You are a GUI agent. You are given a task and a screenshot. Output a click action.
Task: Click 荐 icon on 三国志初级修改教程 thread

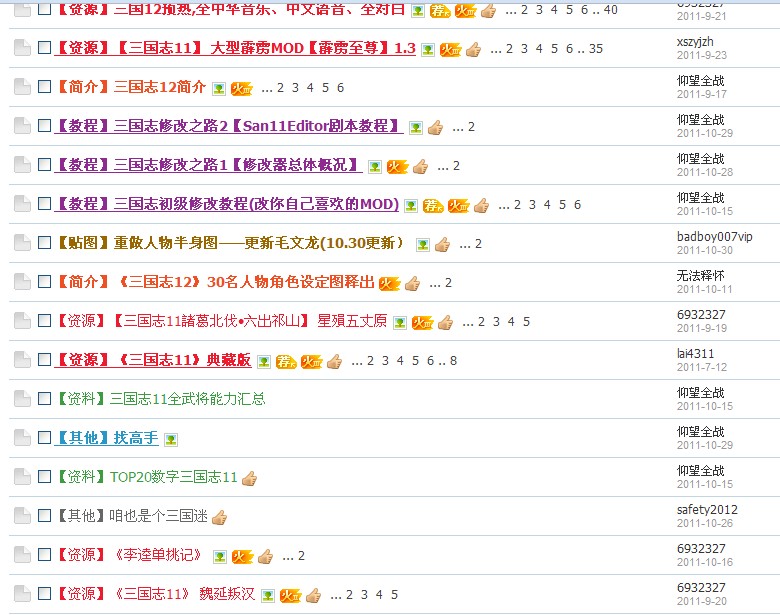[x=432, y=205]
